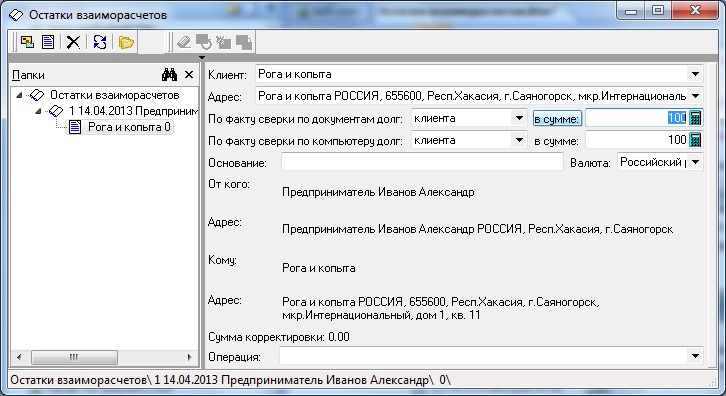The image size is (726, 396).
Task: Click the first toolbar icon with colored windows
Action: click(27, 42)
